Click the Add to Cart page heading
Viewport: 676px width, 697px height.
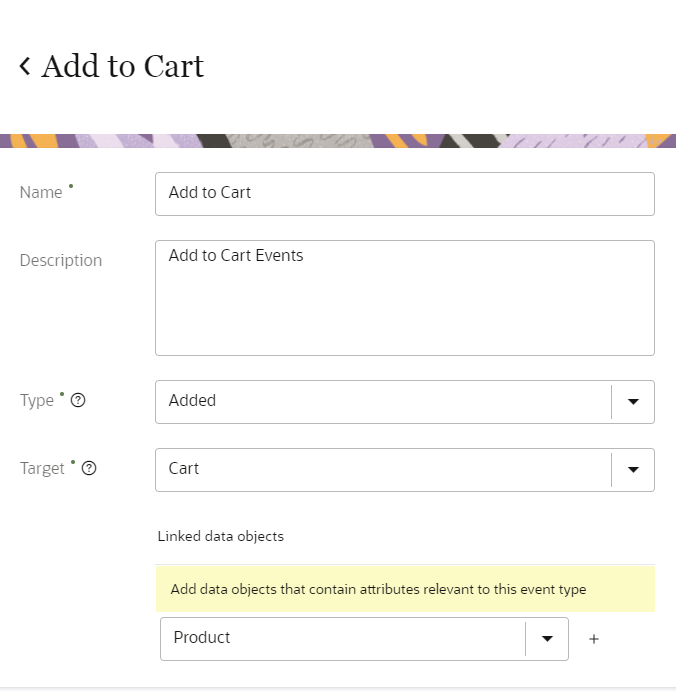pos(122,66)
